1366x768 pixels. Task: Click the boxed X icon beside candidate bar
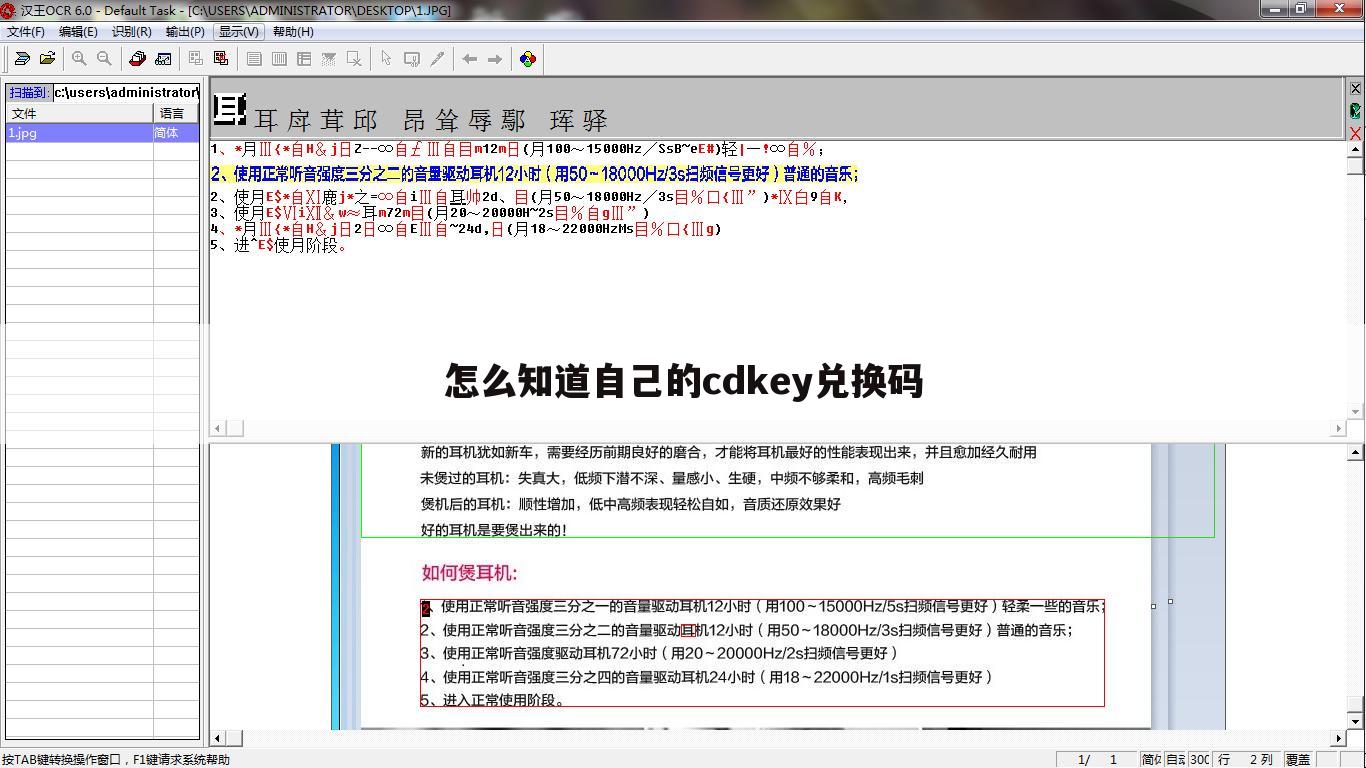(1356, 89)
